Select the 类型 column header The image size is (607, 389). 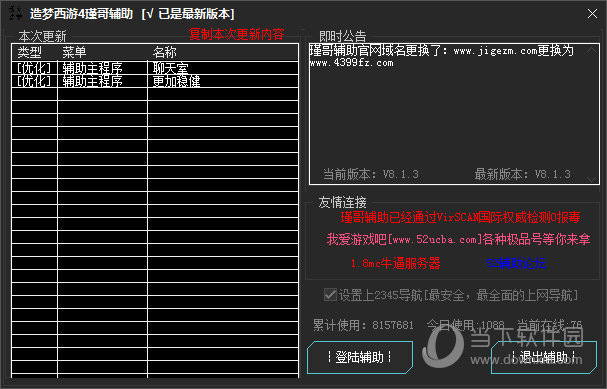(34, 52)
